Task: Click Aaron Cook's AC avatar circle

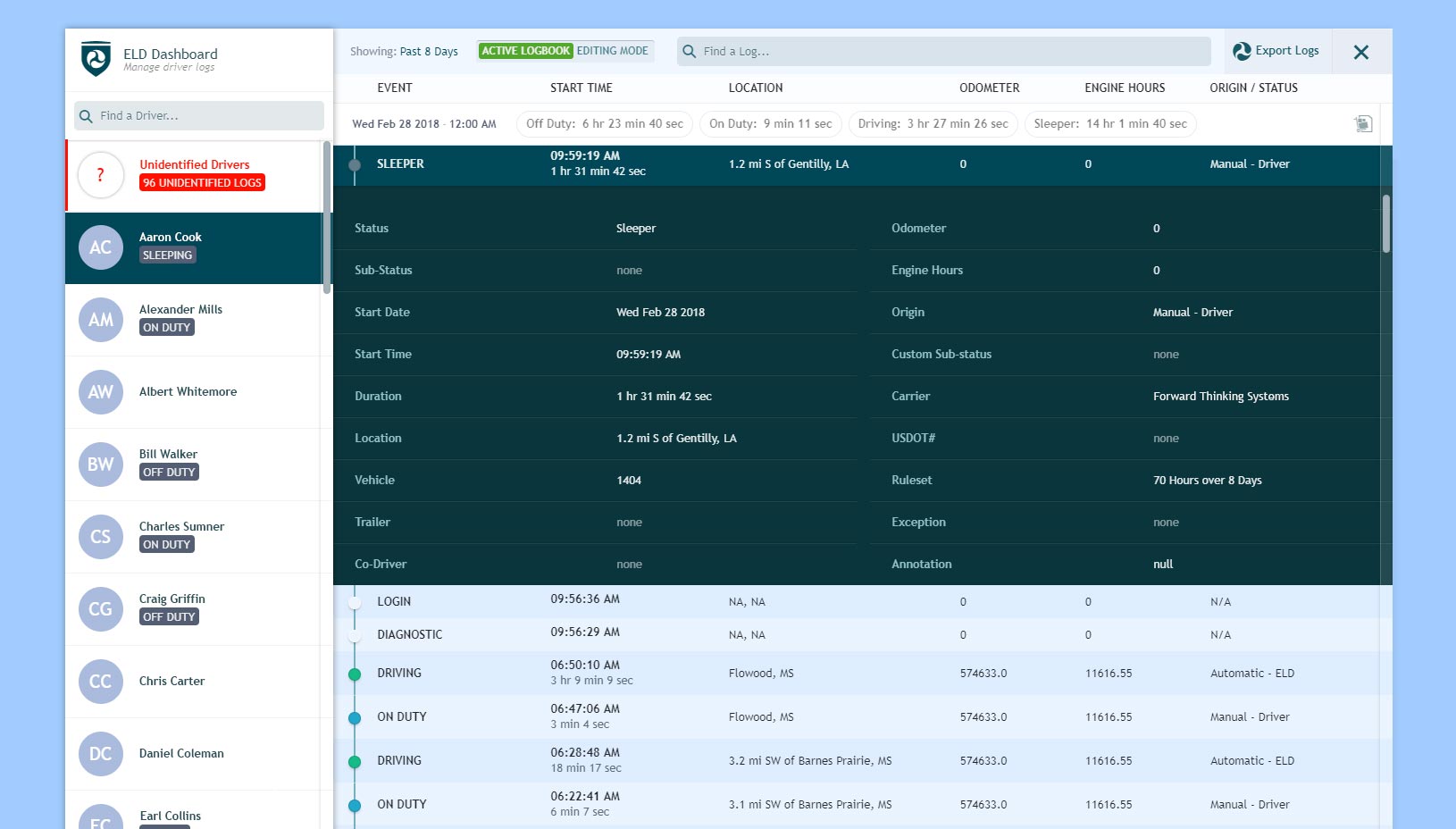Action: pyautogui.click(x=100, y=247)
